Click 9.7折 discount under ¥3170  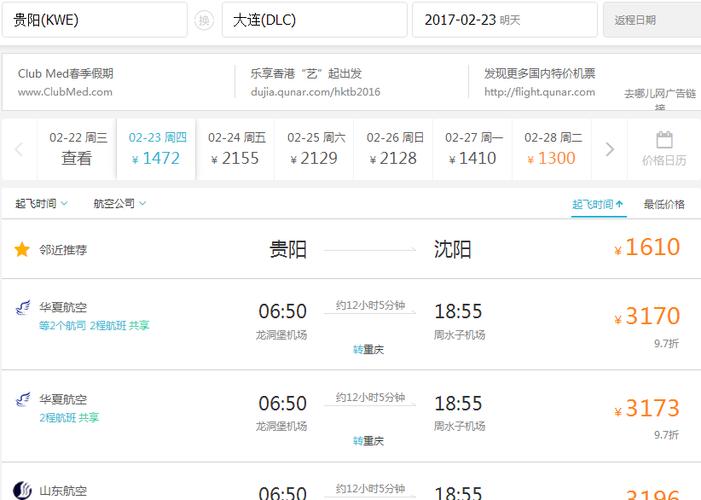667,343
